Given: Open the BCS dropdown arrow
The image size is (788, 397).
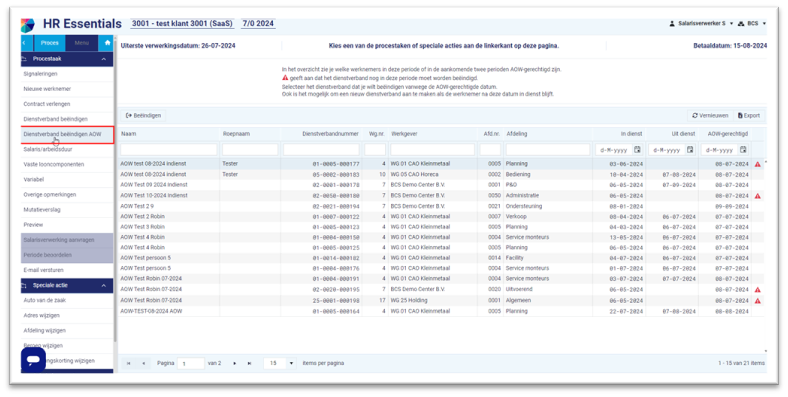Looking at the screenshot, I should coord(764,24).
